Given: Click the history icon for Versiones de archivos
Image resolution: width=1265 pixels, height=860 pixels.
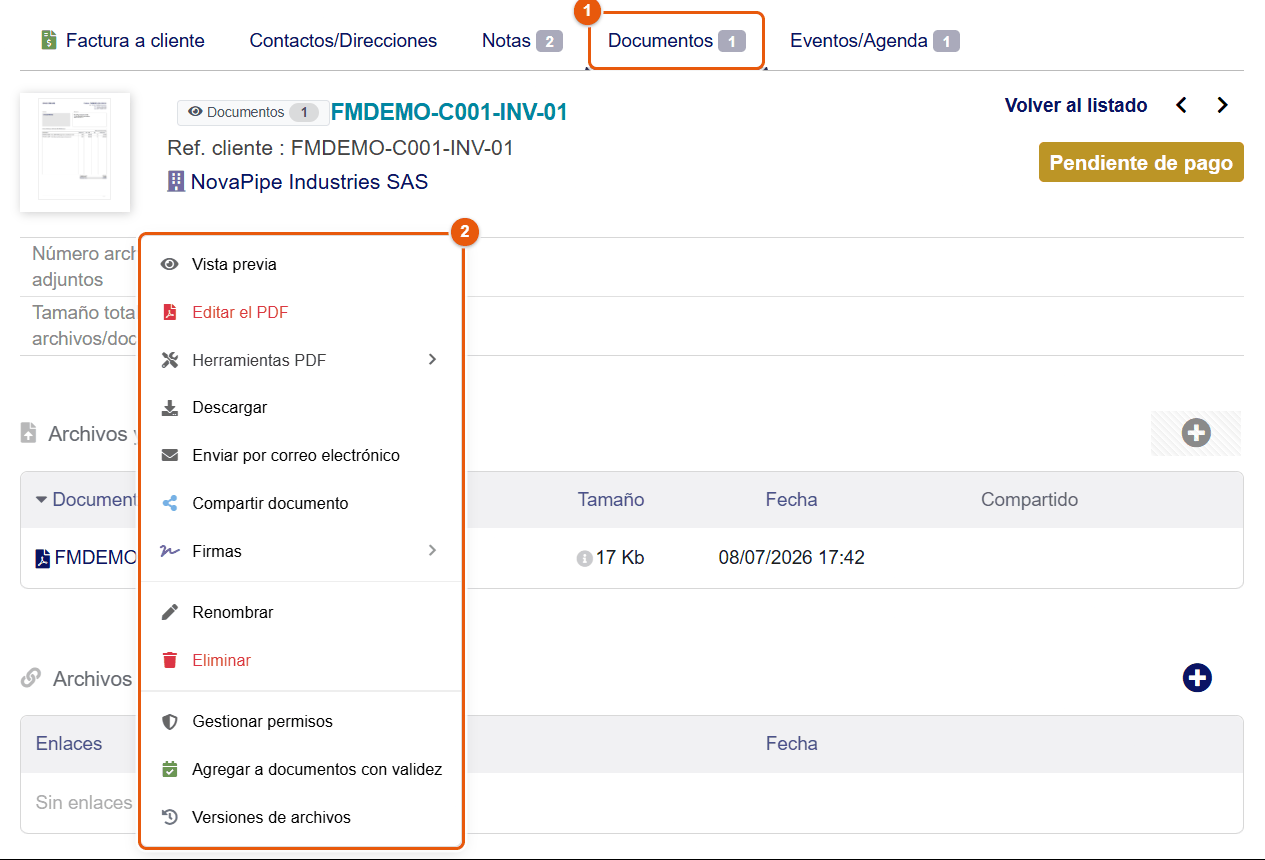Looking at the screenshot, I should pos(170,817).
